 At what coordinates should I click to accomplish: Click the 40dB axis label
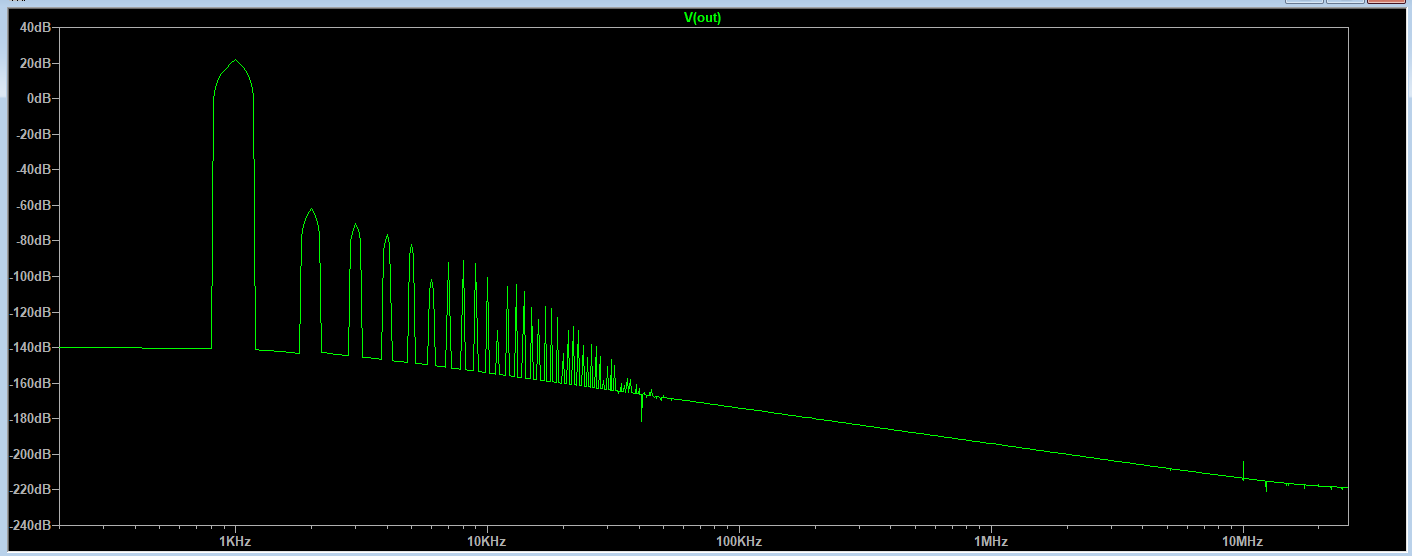coord(35,27)
